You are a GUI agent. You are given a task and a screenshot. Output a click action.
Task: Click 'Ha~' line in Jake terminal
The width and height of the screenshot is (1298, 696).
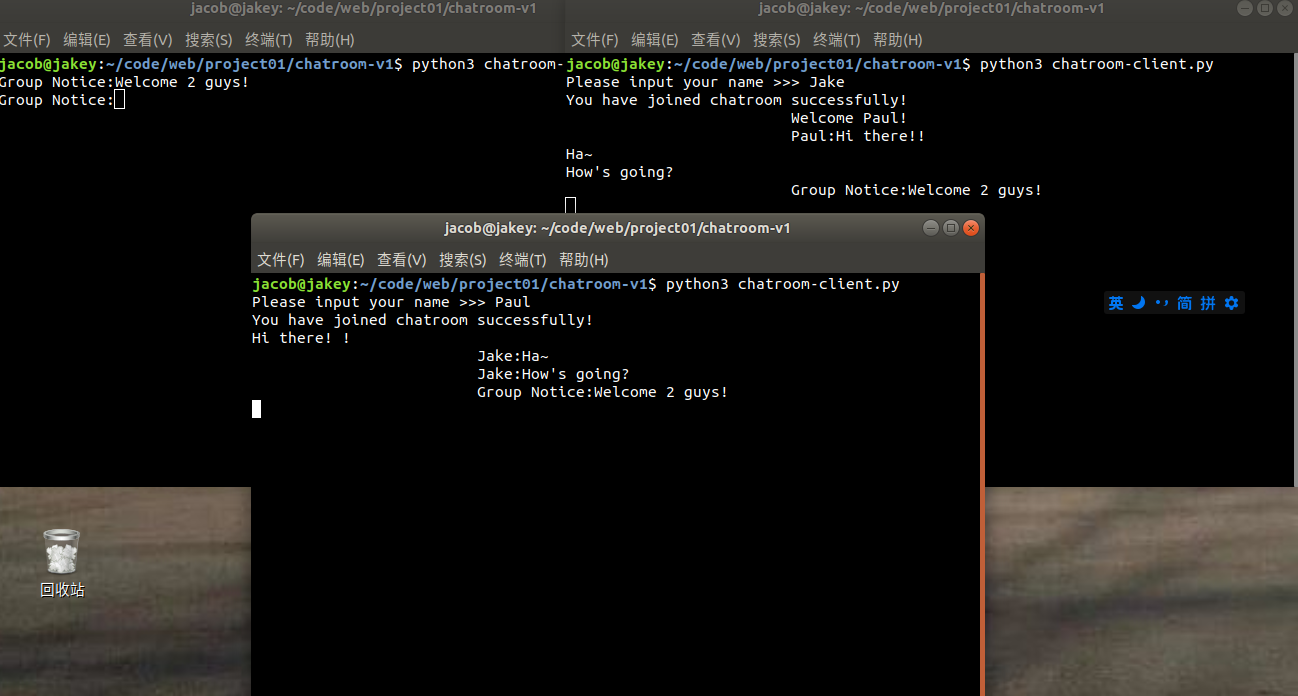pos(579,154)
